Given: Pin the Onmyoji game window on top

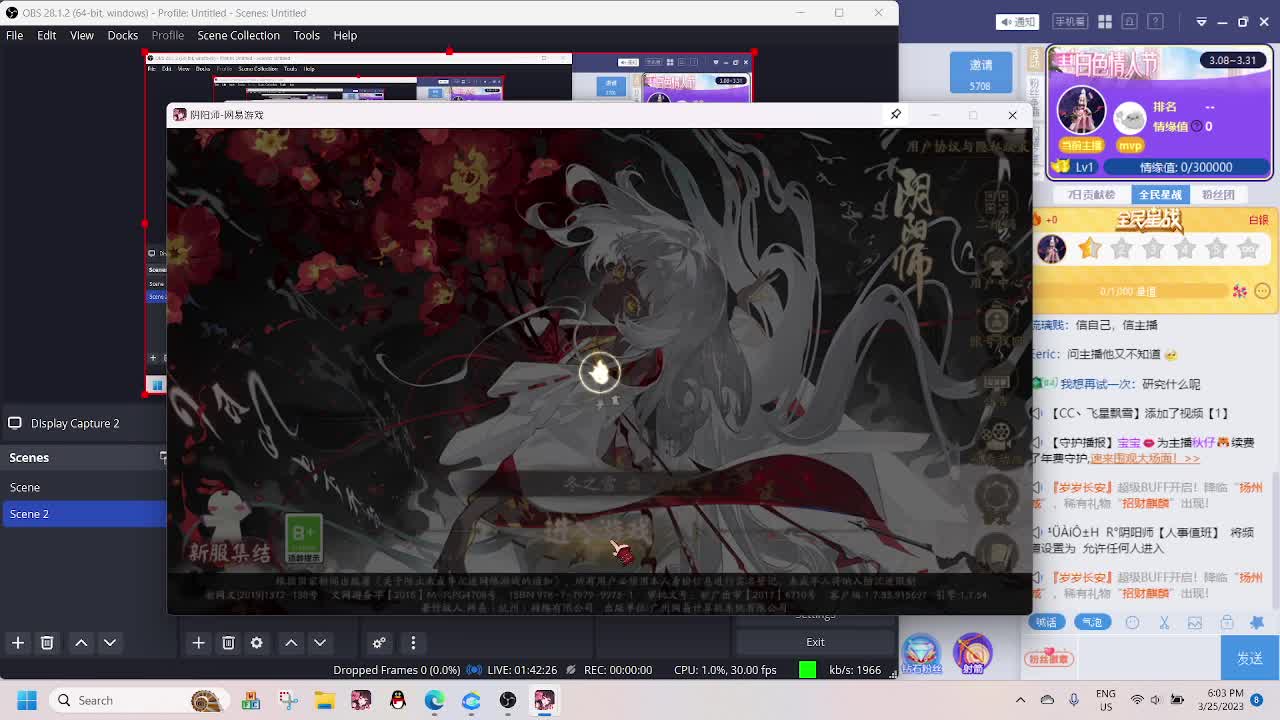Looking at the screenshot, I should [x=896, y=114].
